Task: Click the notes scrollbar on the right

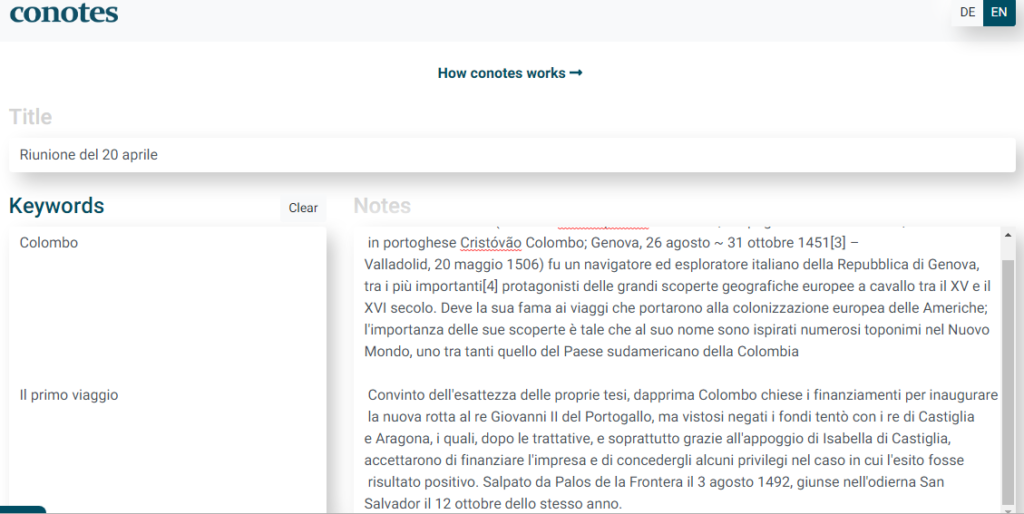Action: point(1010,370)
